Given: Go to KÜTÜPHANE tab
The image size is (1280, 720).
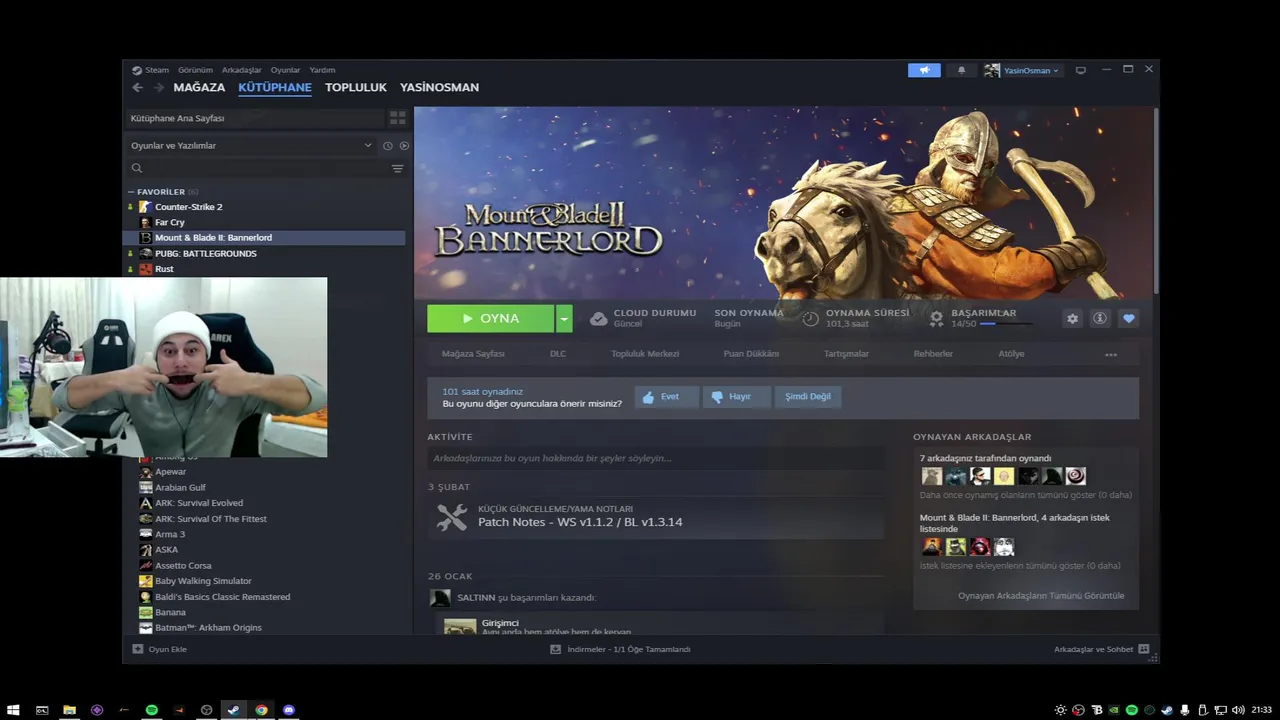Looking at the screenshot, I should click(x=275, y=87).
